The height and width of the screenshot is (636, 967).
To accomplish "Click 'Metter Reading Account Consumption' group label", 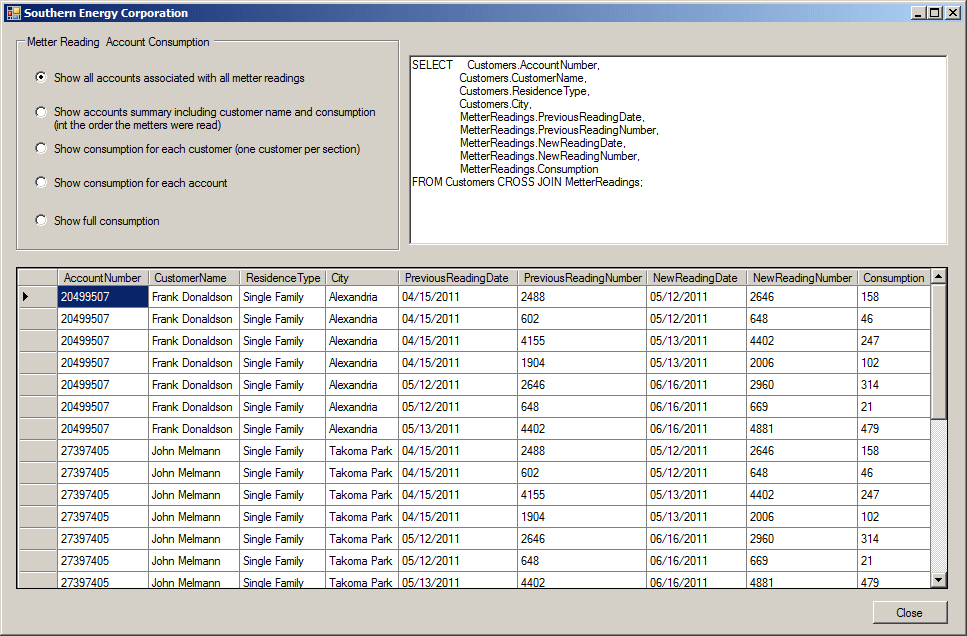I will 118,42.
